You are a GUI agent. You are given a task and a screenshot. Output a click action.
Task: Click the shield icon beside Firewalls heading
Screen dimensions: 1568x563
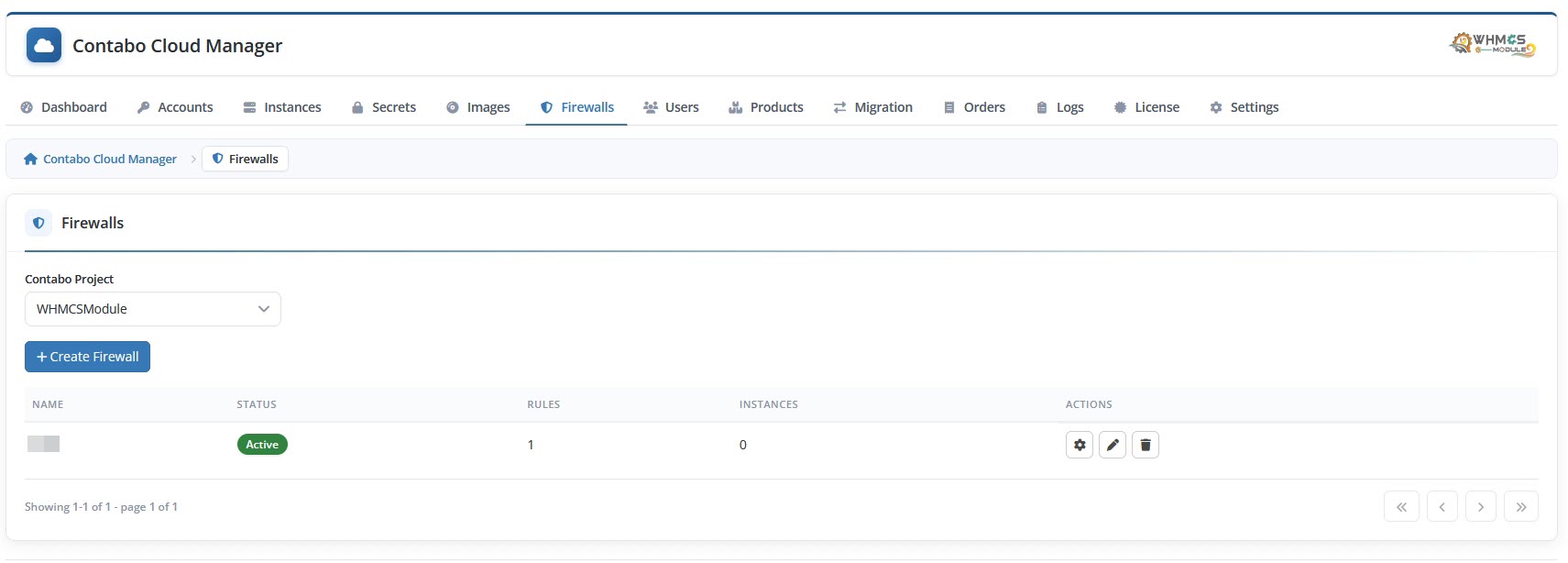point(38,223)
